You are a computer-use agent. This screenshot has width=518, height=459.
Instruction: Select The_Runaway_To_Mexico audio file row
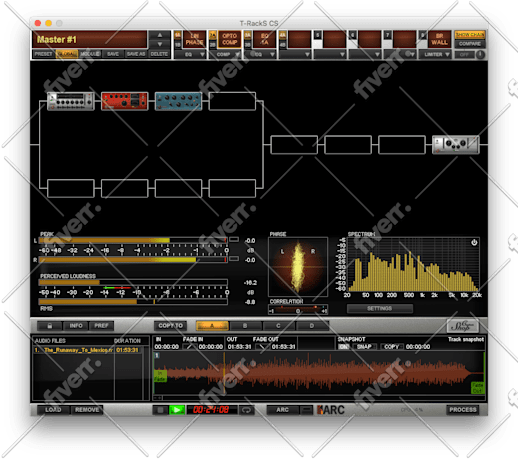(x=88, y=350)
